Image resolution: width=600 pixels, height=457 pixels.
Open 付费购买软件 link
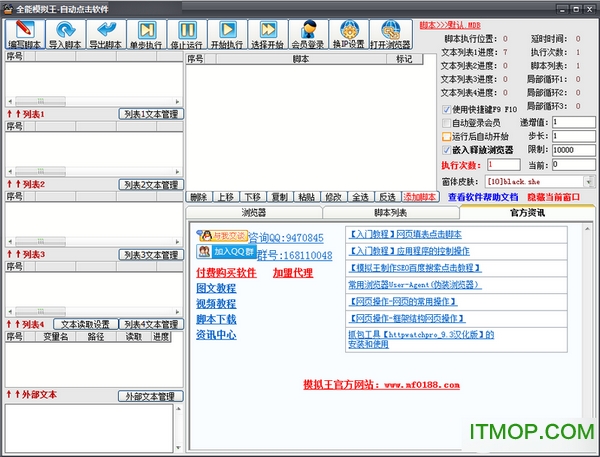226,273
